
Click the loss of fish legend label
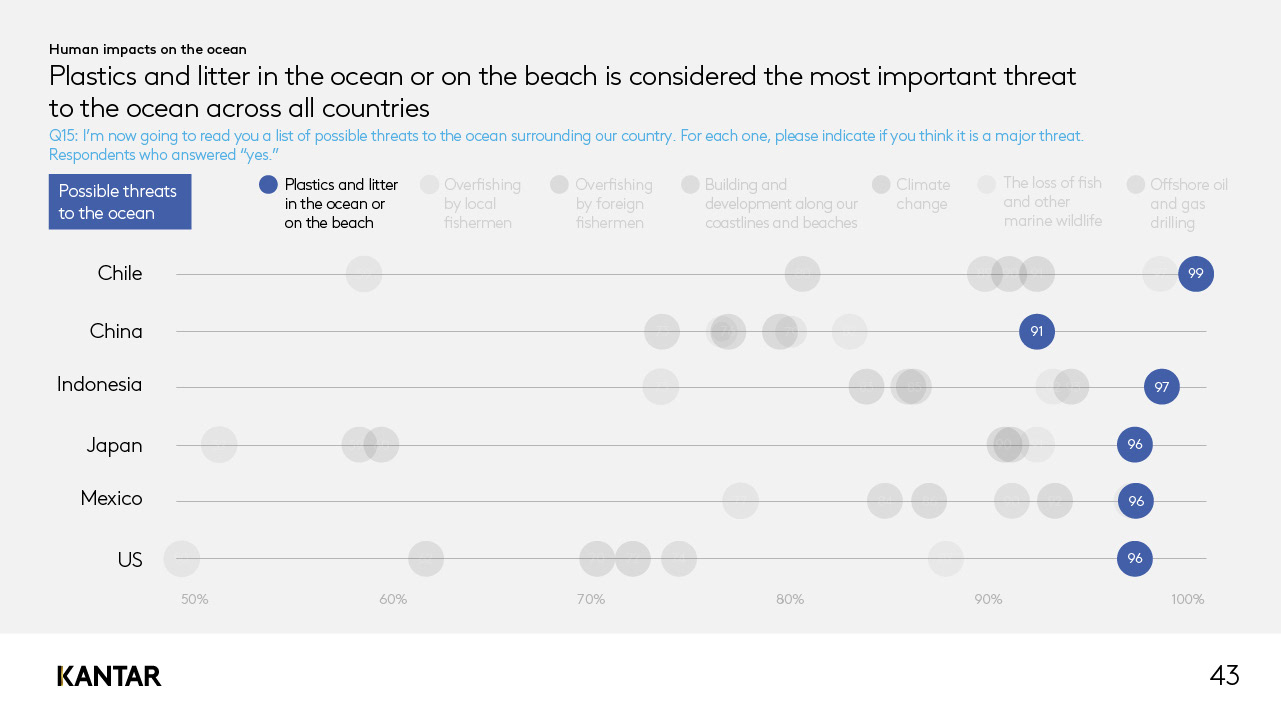[1053, 201]
